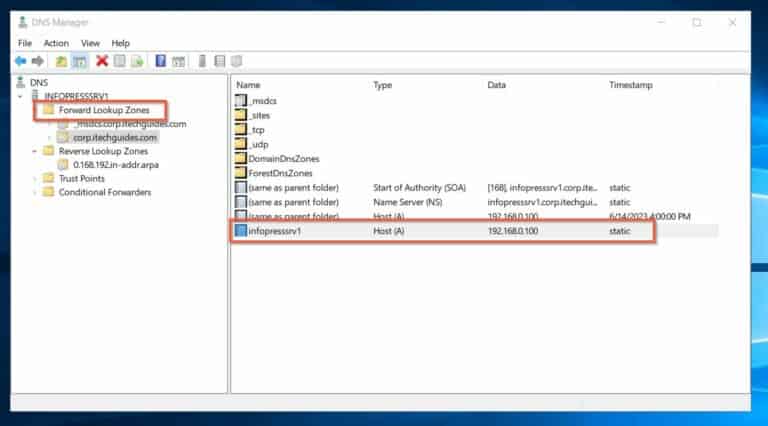Collapse the INFOPRESSSRV1 server node
This screenshot has height=426, width=768.
point(20,96)
